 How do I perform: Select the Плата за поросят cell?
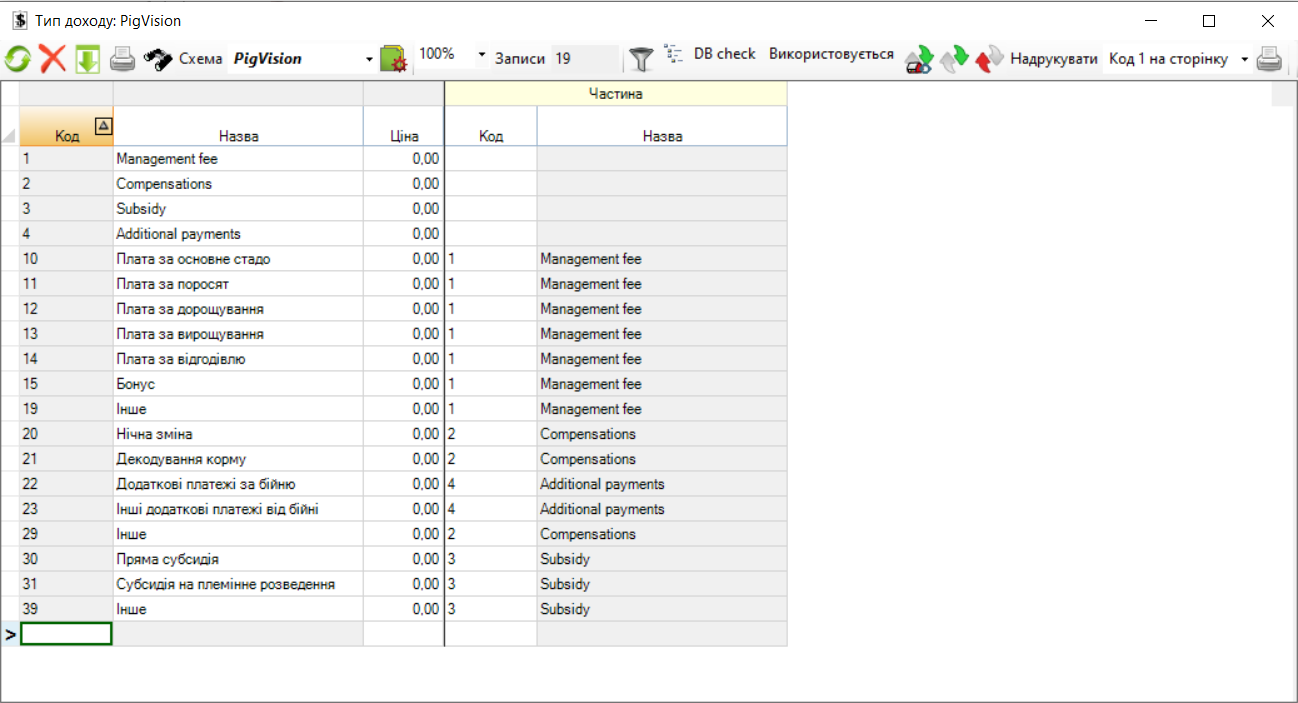(x=238, y=284)
